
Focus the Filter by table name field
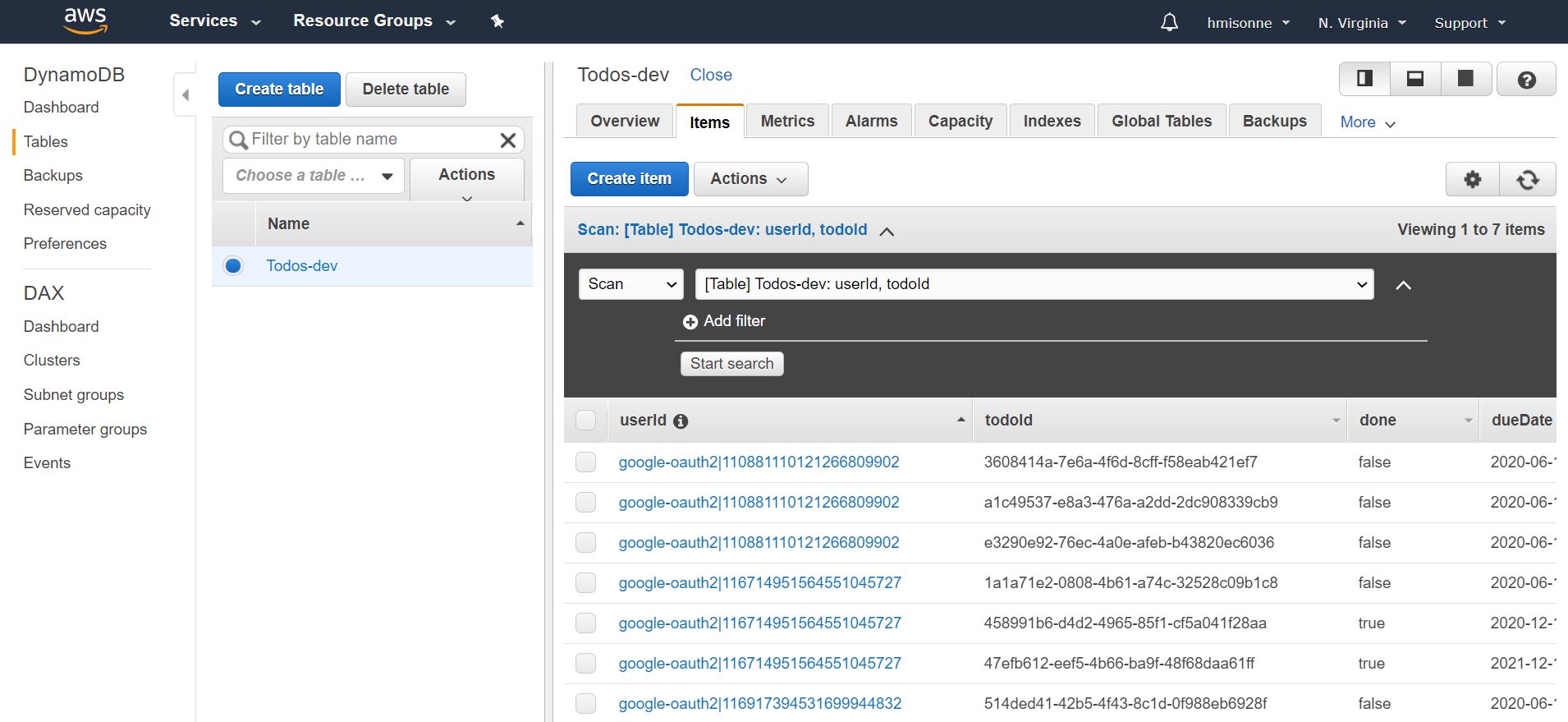pyautogui.click(x=372, y=140)
